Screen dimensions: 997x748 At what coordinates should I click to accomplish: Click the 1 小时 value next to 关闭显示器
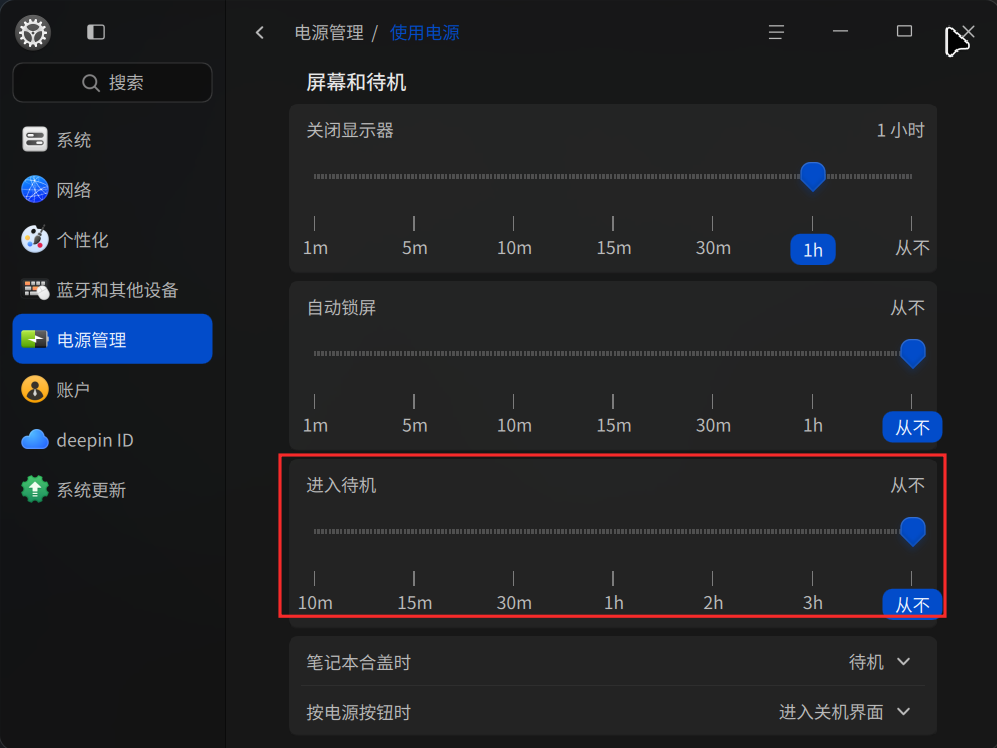pyautogui.click(x=900, y=130)
